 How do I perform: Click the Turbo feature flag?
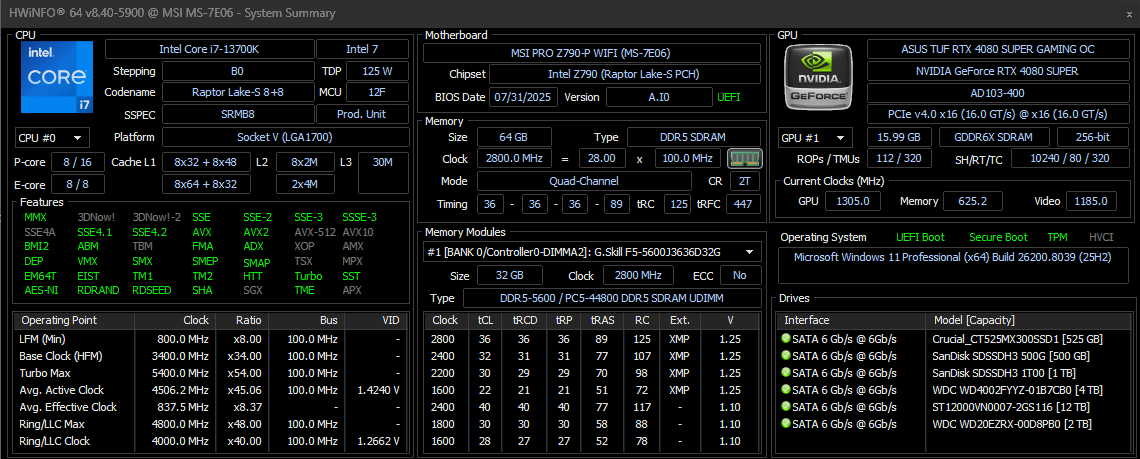click(308, 276)
